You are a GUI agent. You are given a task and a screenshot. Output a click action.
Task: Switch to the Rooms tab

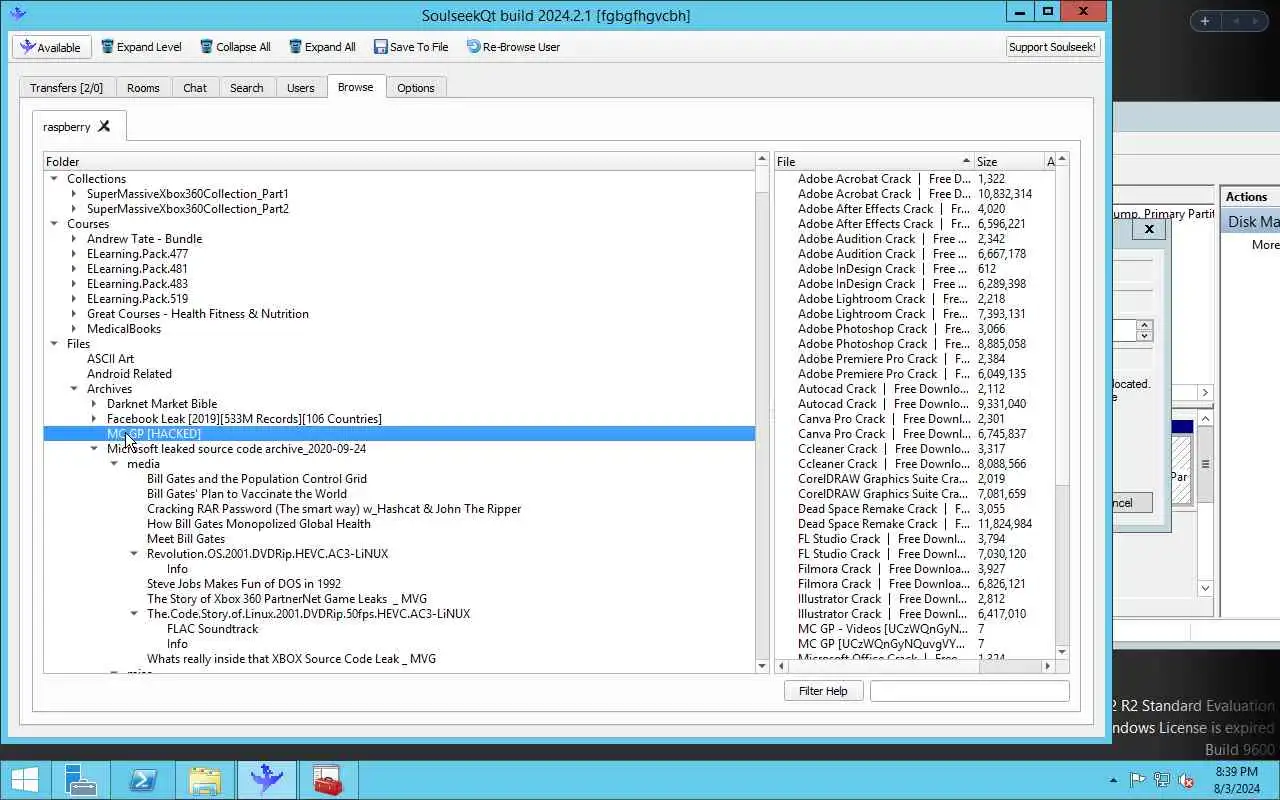(143, 88)
